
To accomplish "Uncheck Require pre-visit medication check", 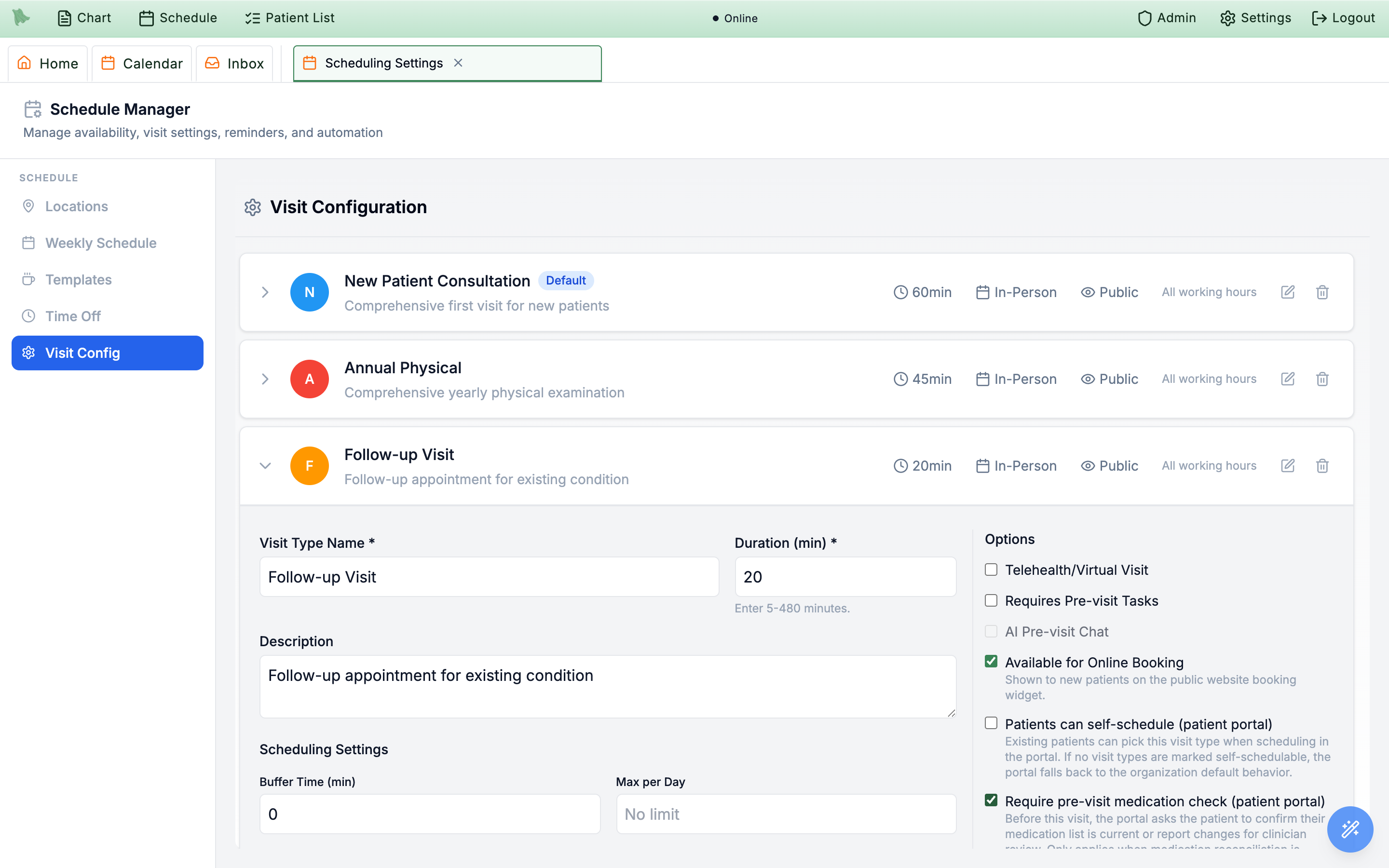I will tap(991, 800).
